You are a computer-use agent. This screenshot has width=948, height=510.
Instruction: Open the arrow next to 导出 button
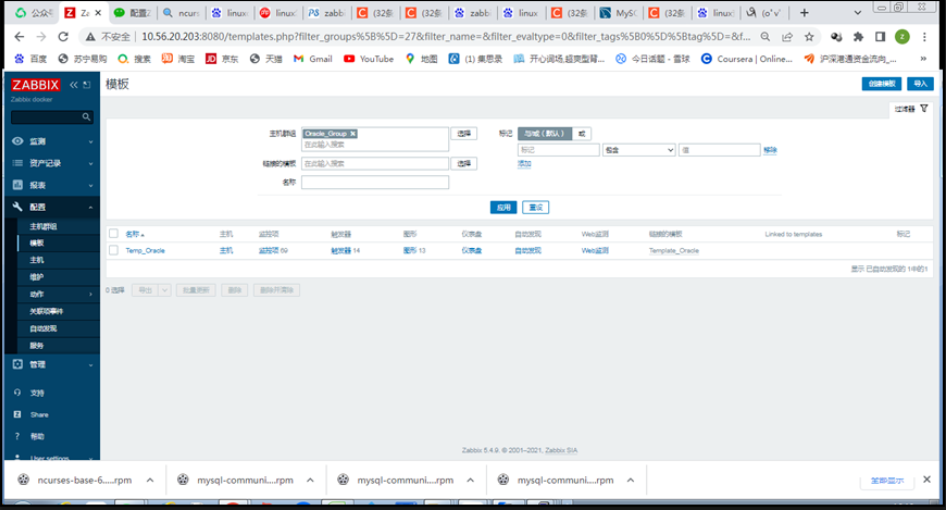click(x=165, y=290)
